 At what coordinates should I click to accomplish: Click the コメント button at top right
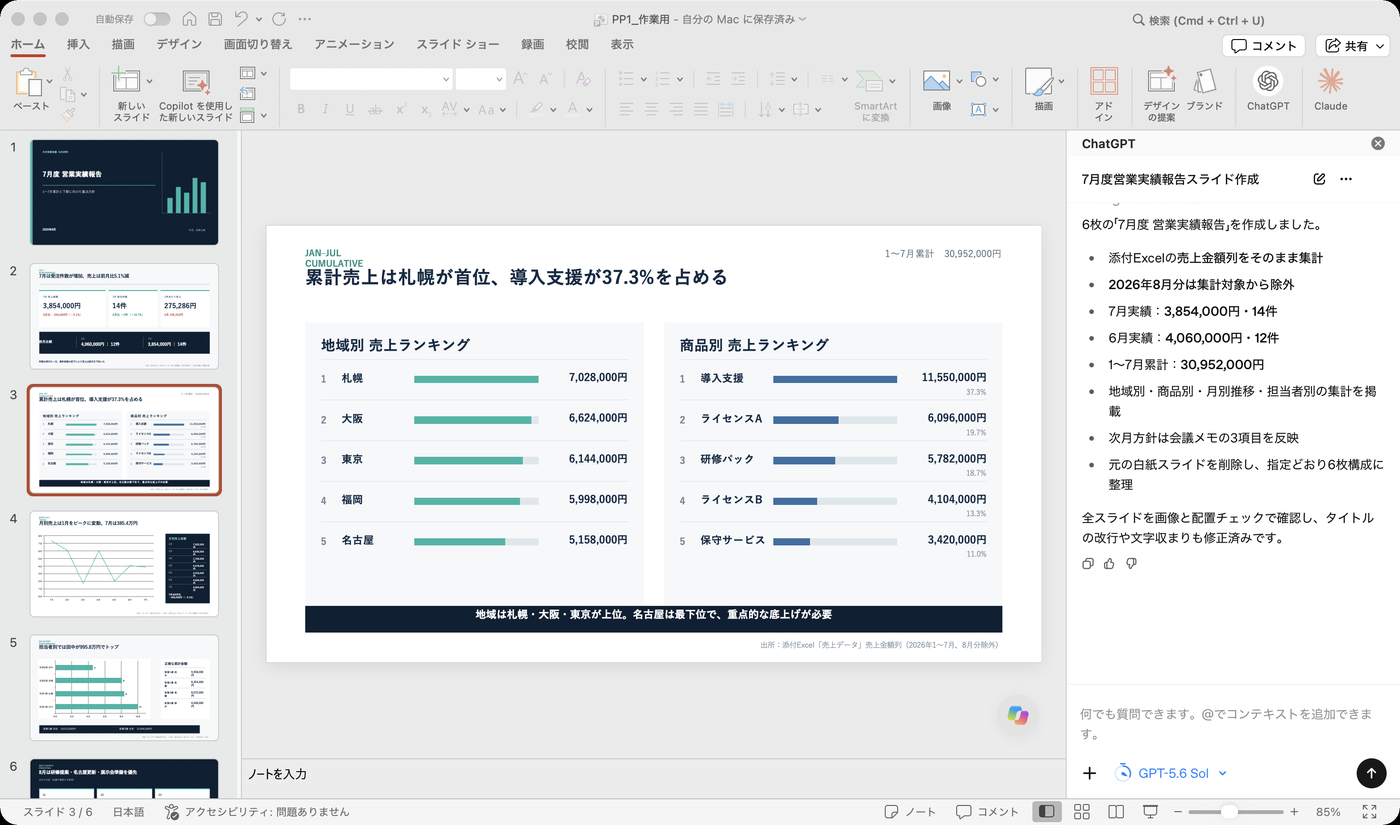click(x=1264, y=45)
